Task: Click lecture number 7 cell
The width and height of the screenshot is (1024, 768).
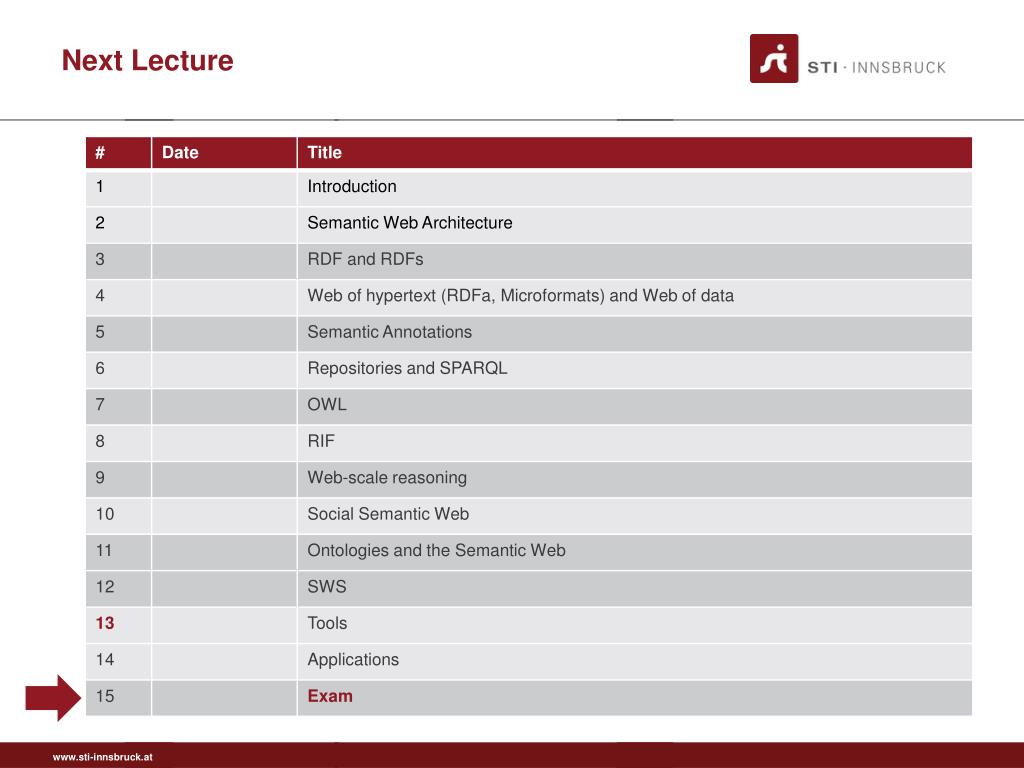Action: point(118,407)
